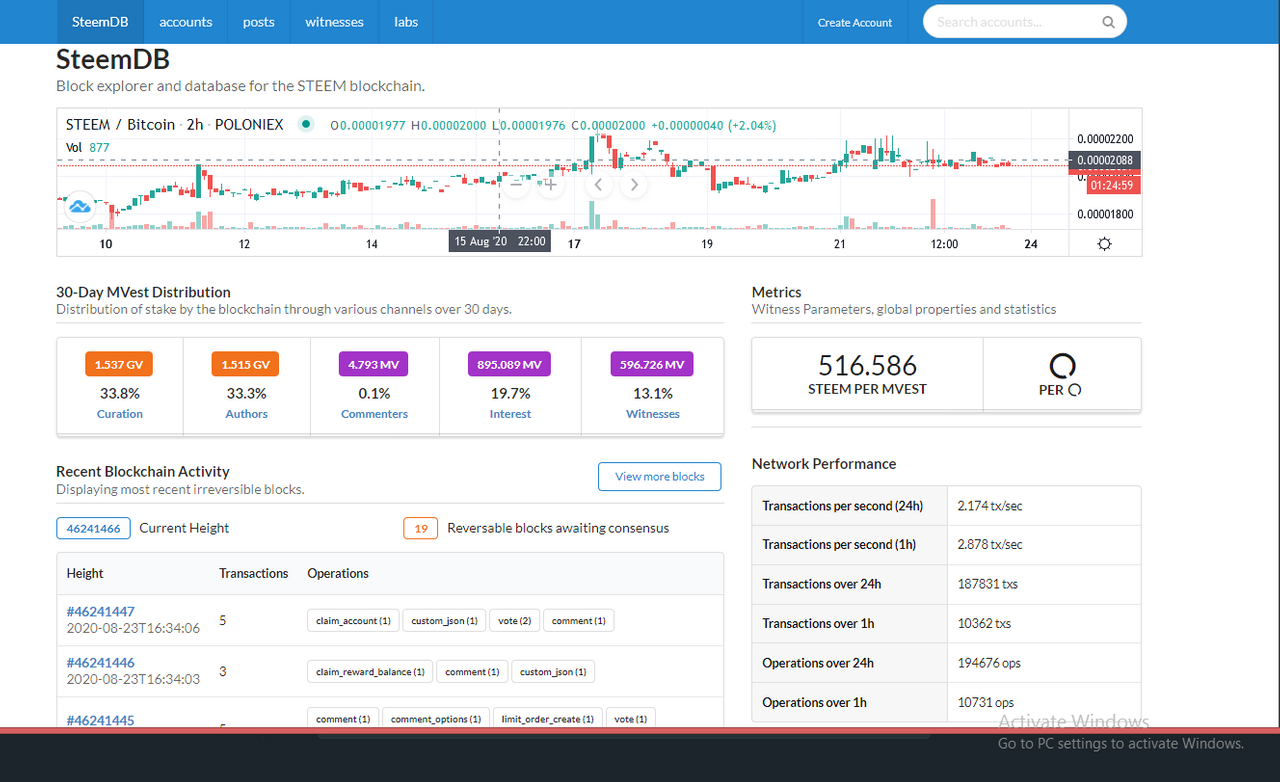The image size is (1280, 782).
Task: Open block #46241447
Action: tap(100, 612)
